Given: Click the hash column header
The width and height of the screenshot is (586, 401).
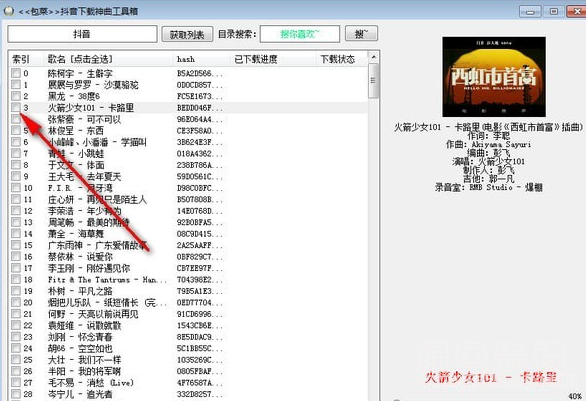Looking at the screenshot, I should [x=202, y=59].
